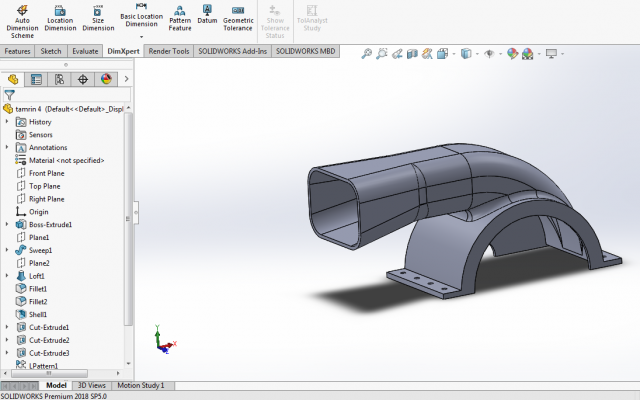Screen dimensions: 640x400
Task: Go to SOLIDWORKS Add-Ins tab
Action: pyautogui.click(x=232, y=51)
